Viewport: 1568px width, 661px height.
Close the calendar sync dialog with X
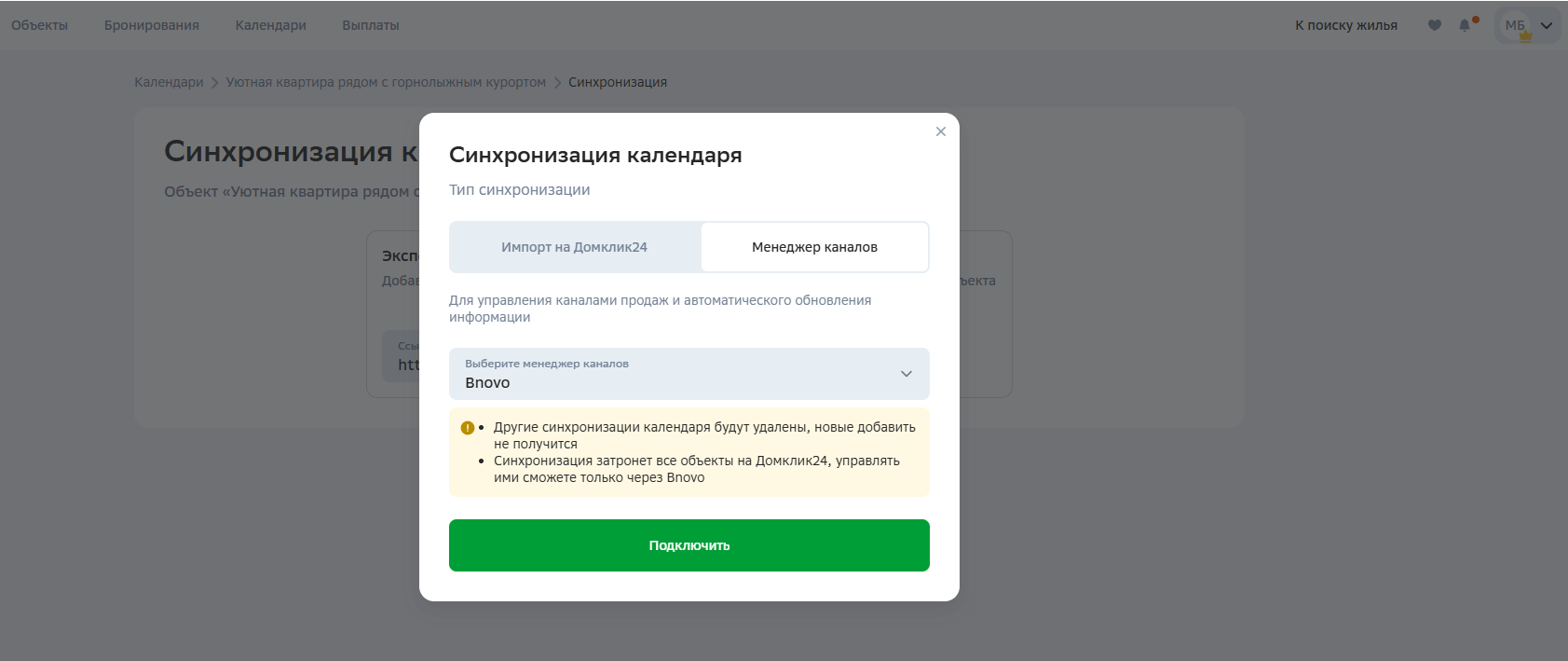[941, 131]
